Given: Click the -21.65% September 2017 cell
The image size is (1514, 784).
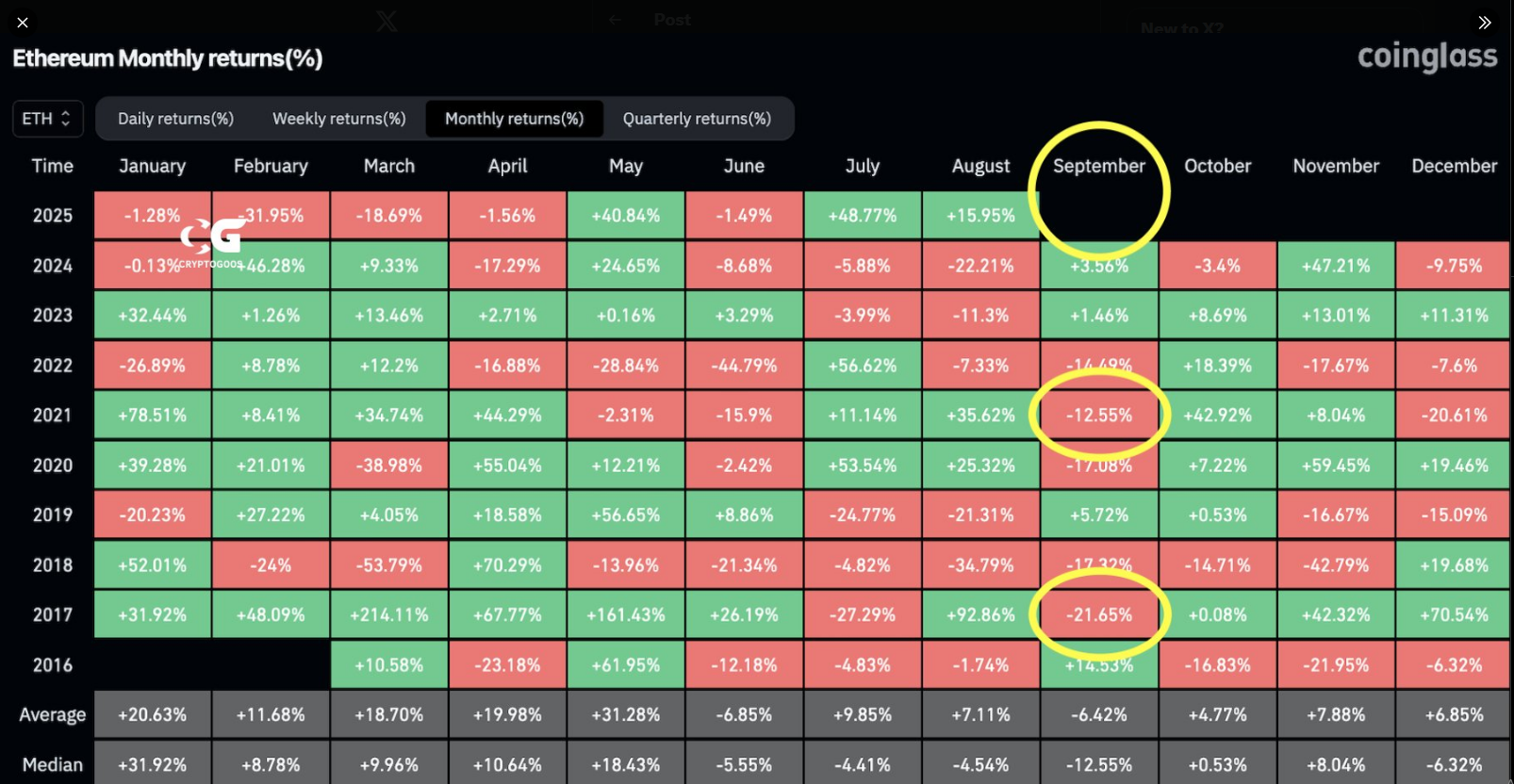Looking at the screenshot, I should 1099,615.
